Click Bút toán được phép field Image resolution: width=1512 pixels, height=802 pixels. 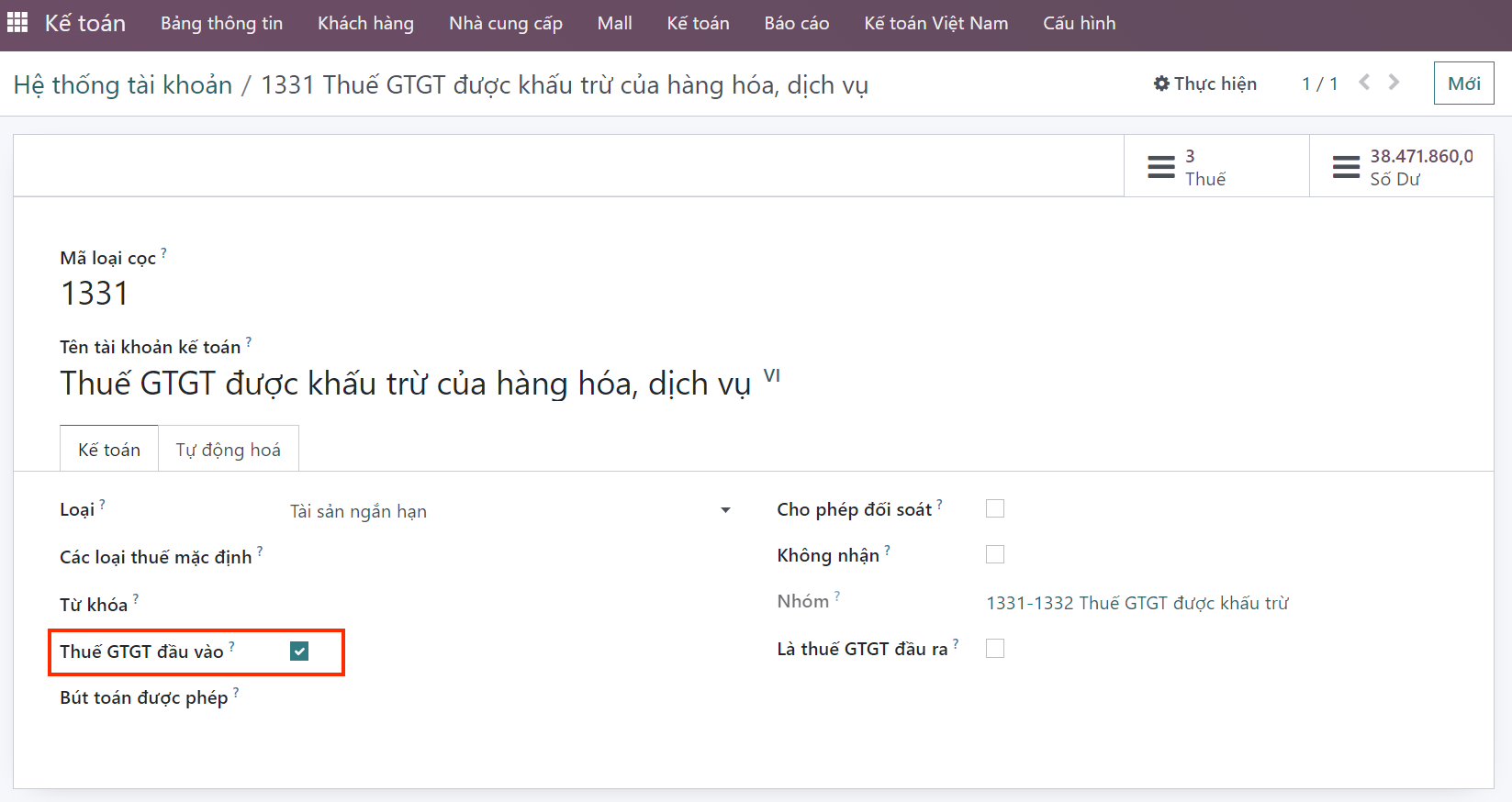point(510,698)
